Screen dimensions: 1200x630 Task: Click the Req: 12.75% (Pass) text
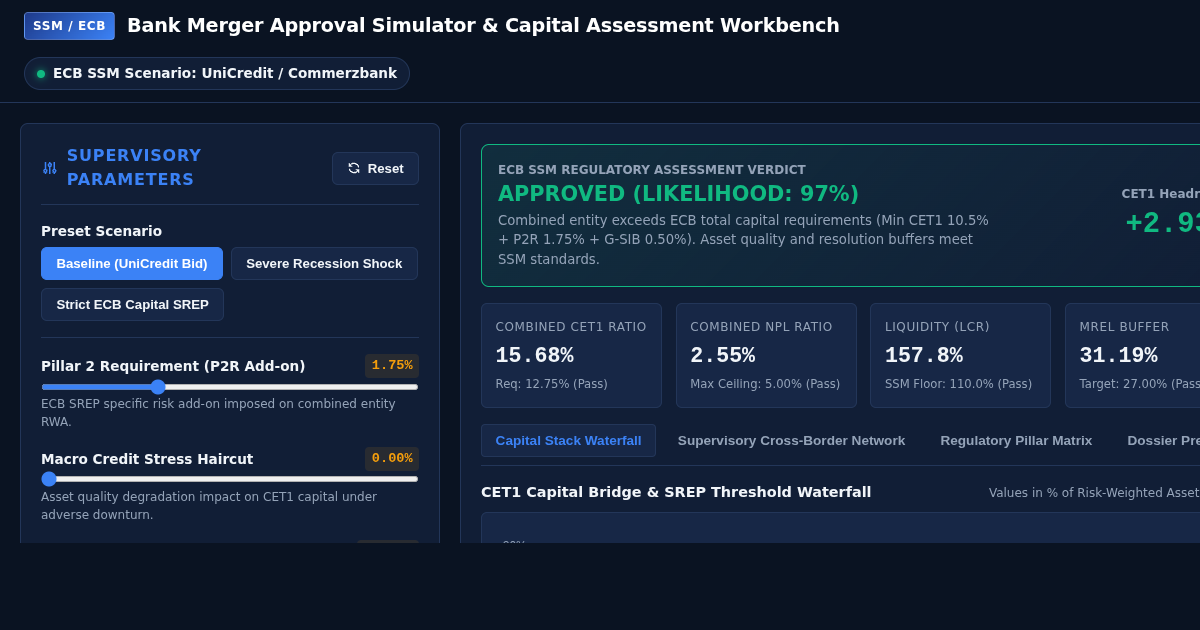click(x=551, y=384)
